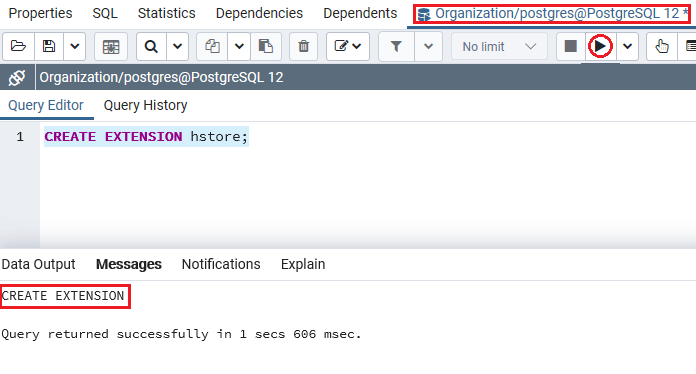Click the Edit grid toolbar icon
This screenshot has height=374, width=696.
point(111,46)
